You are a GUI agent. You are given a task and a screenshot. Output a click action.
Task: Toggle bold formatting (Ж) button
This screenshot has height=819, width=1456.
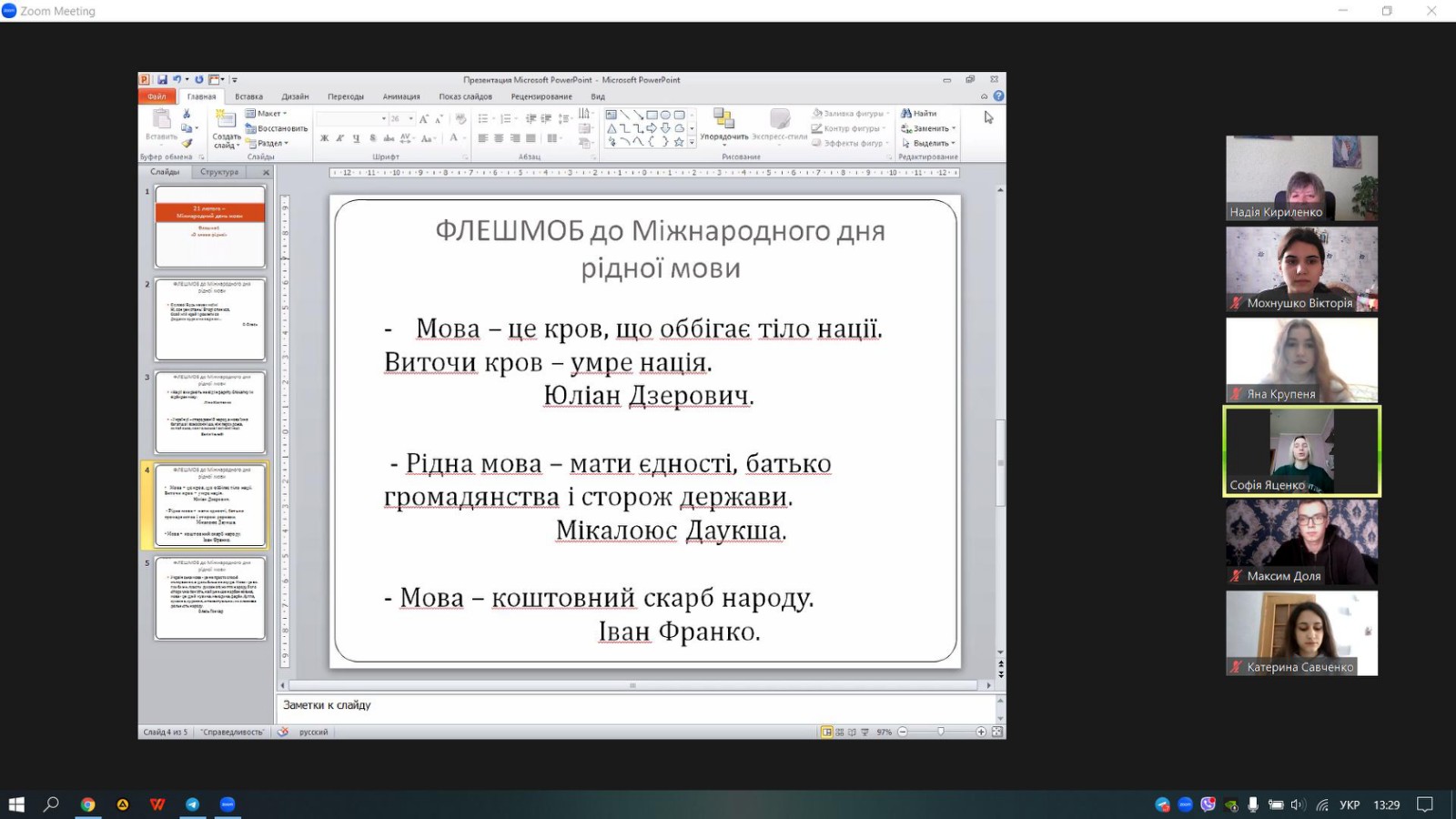pos(324,138)
